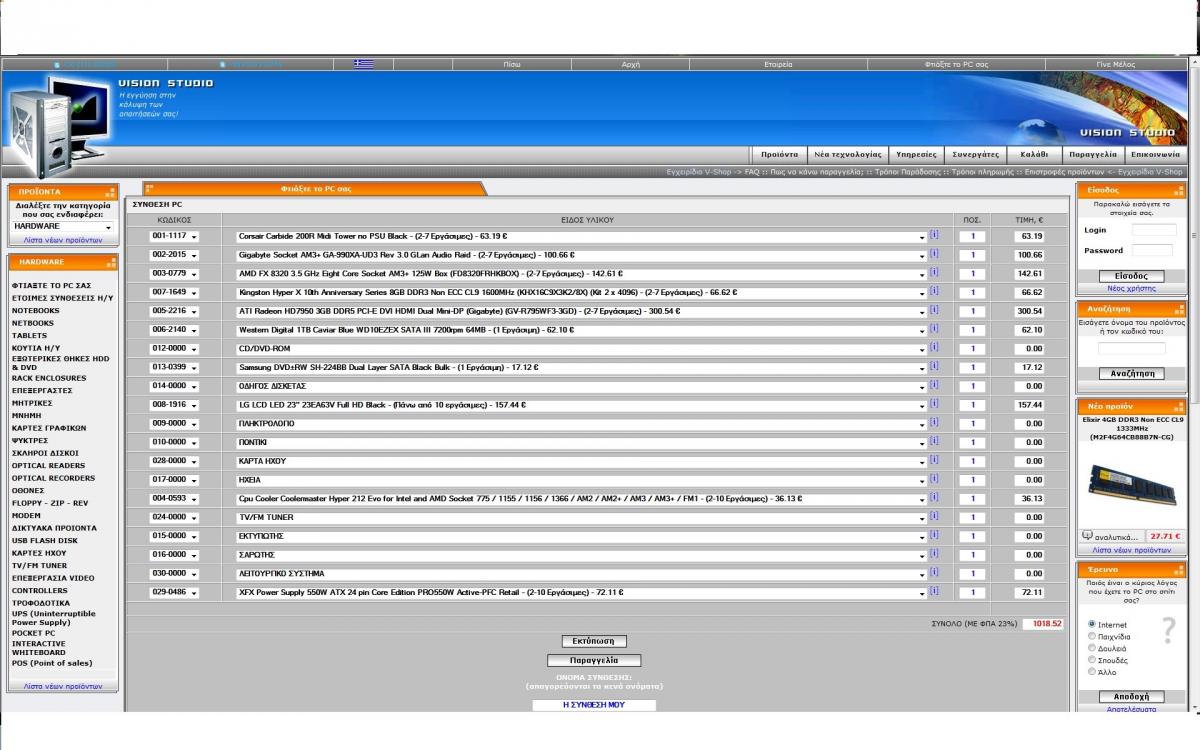Open info icon for TV/FM TUNER row
Image resolution: width=1200 pixels, height=750 pixels.
point(934,516)
